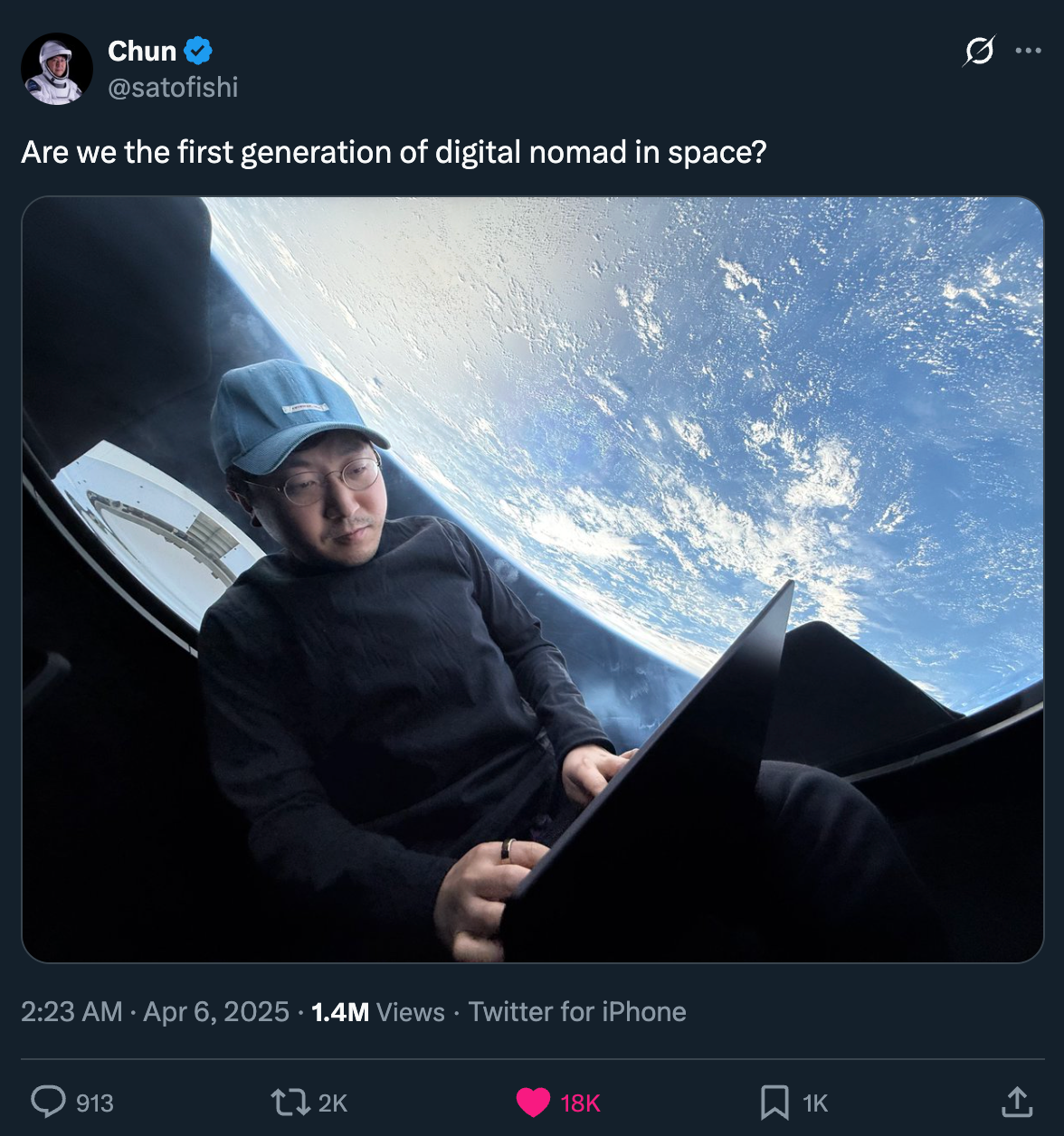Click the 2K reposts count
Viewport: 1064px width, 1136px height.
click(x=333, y=1103)
